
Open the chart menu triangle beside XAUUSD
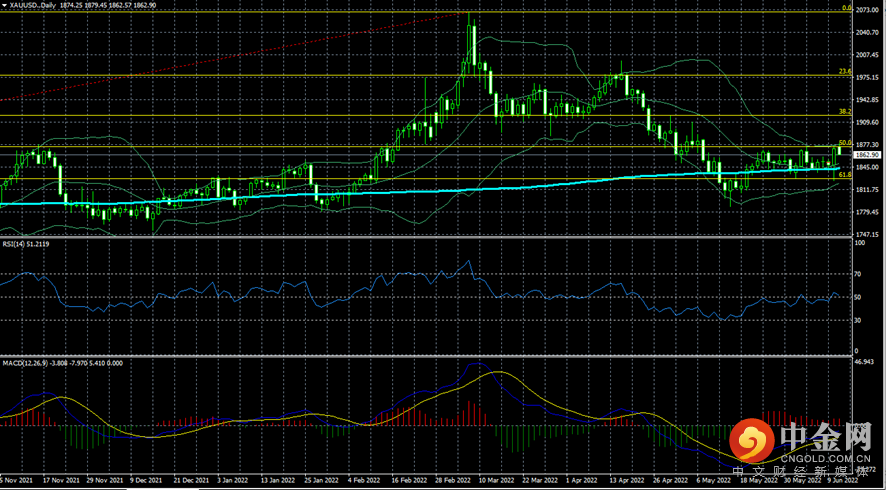[x=5, y=3]
